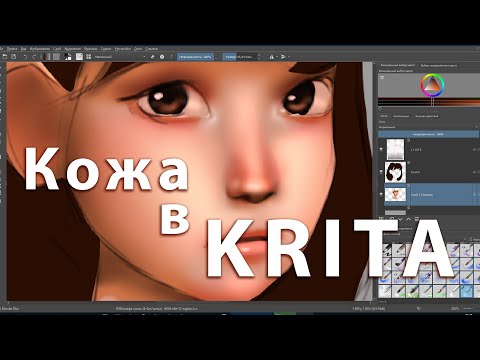Image resolution: width=480 pixels, height=360 pixels.
Task: Select second brush preset in bottom row
Action: [399, 291]
